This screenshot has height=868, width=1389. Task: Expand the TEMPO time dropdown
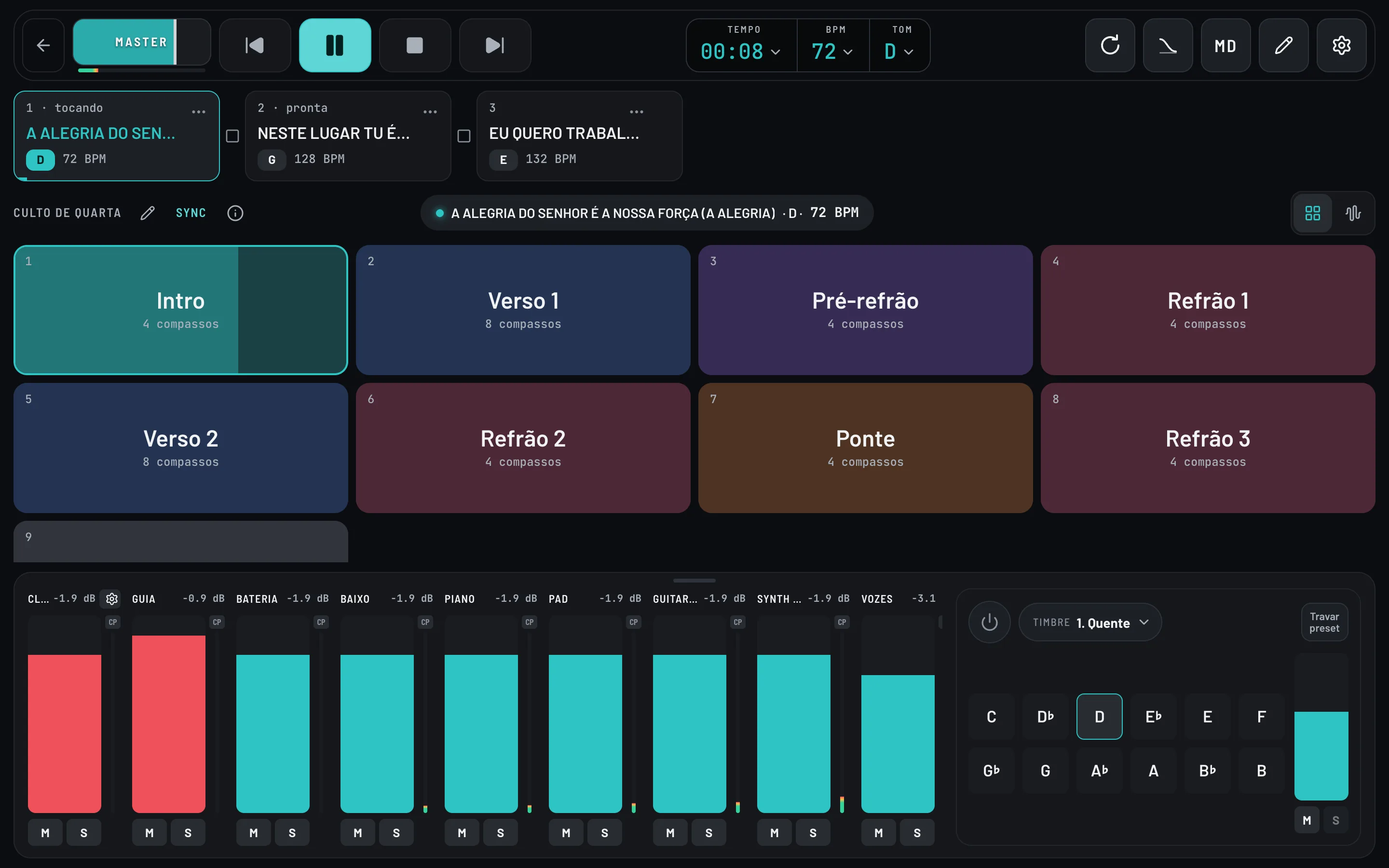tap(741, 45)
